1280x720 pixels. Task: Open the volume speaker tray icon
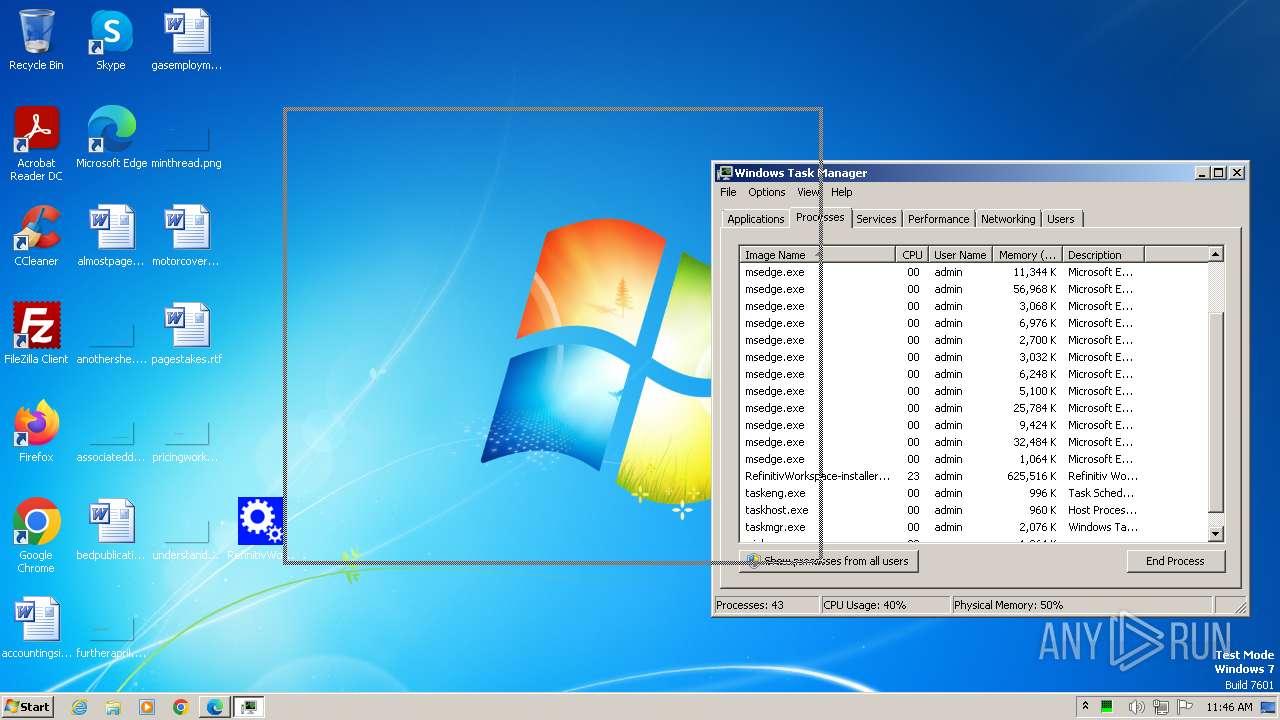point(1137,707)
